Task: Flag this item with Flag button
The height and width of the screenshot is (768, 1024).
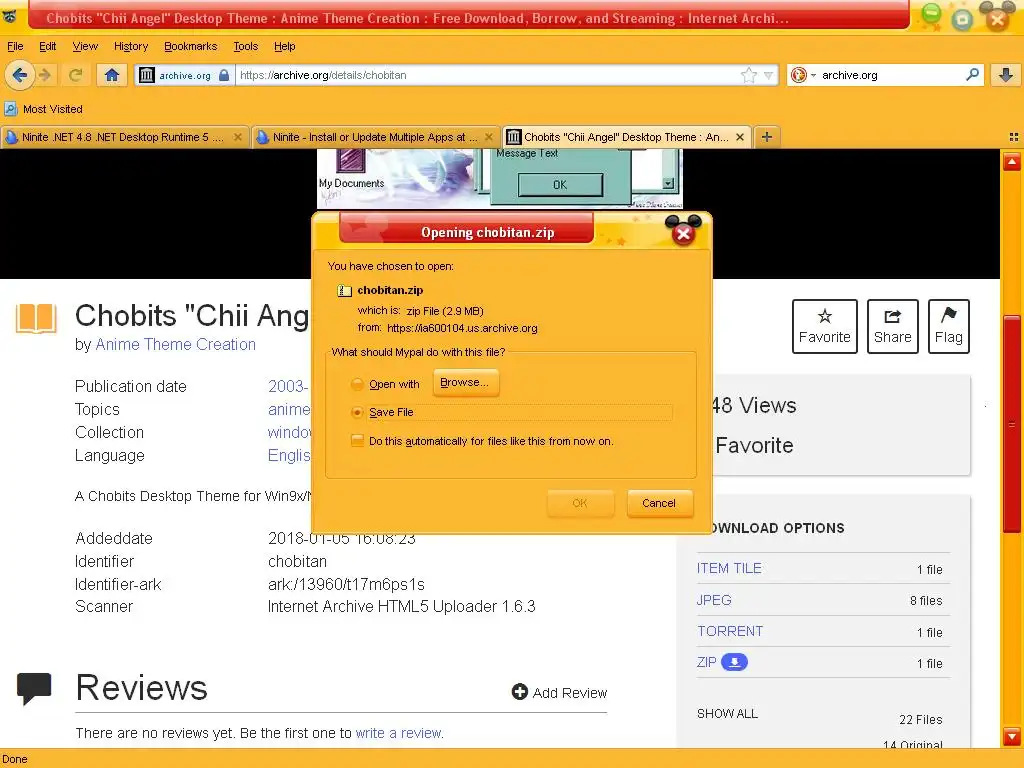Action: tap(949, 327)
